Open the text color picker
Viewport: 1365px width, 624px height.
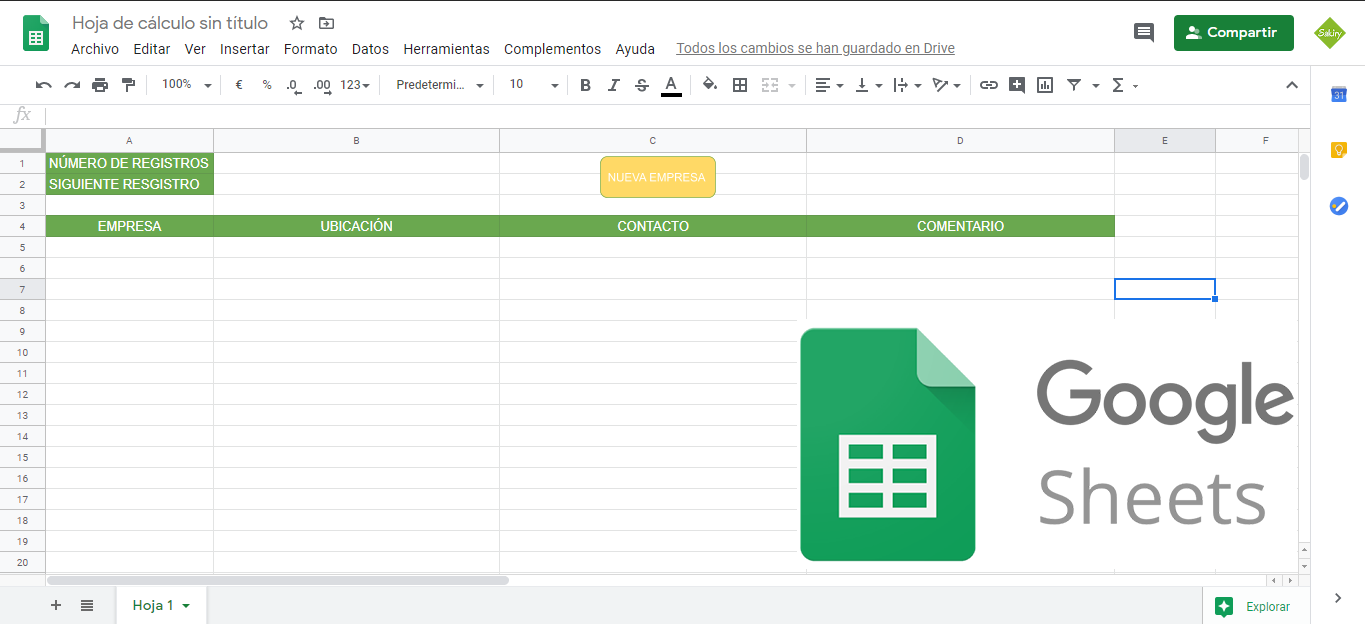671,85
